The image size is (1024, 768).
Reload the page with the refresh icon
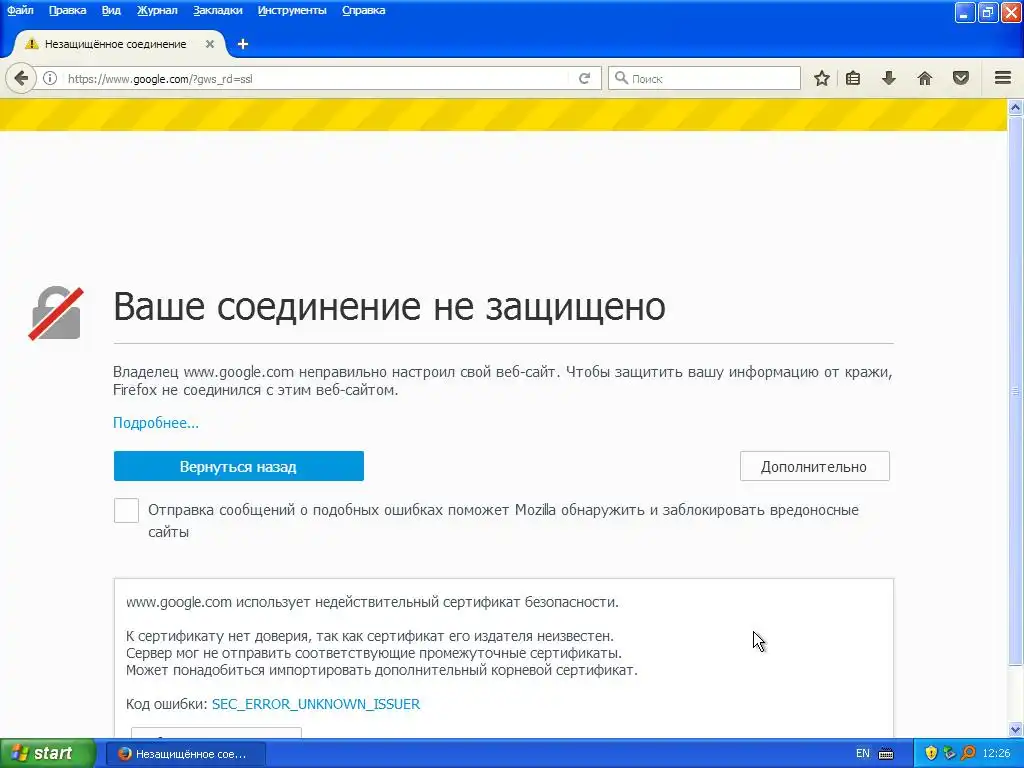(x=584, y=79)
